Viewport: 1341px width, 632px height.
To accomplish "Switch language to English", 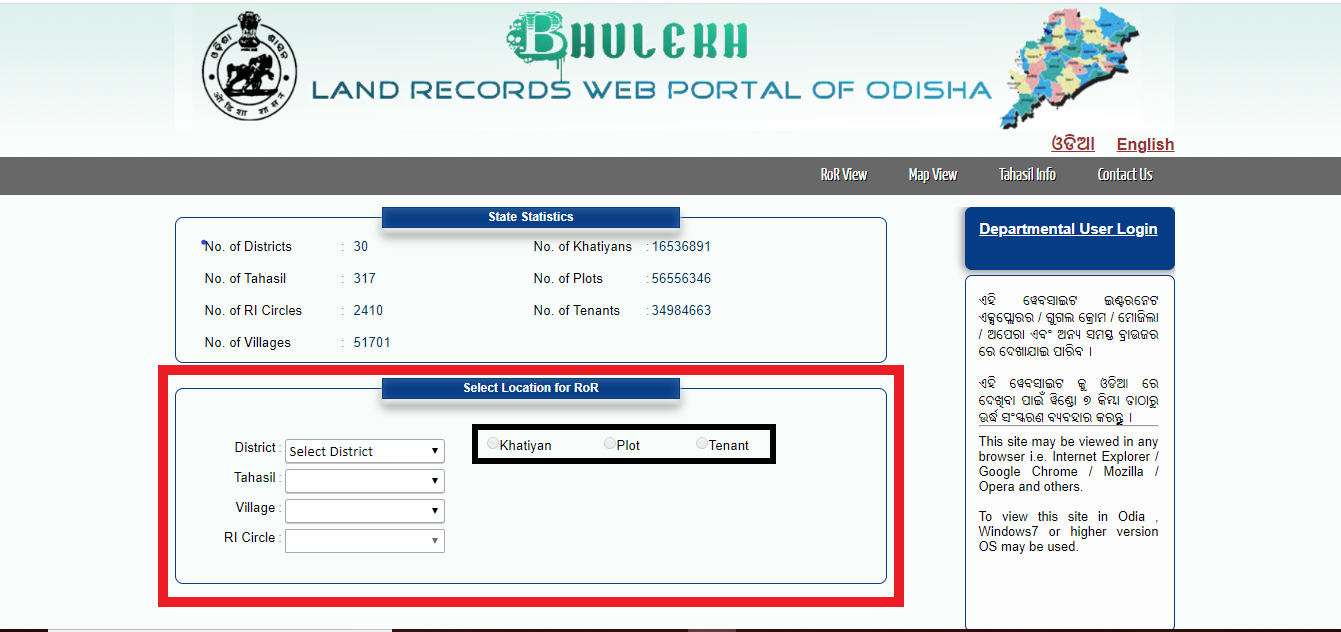I will click(1145, 144).
